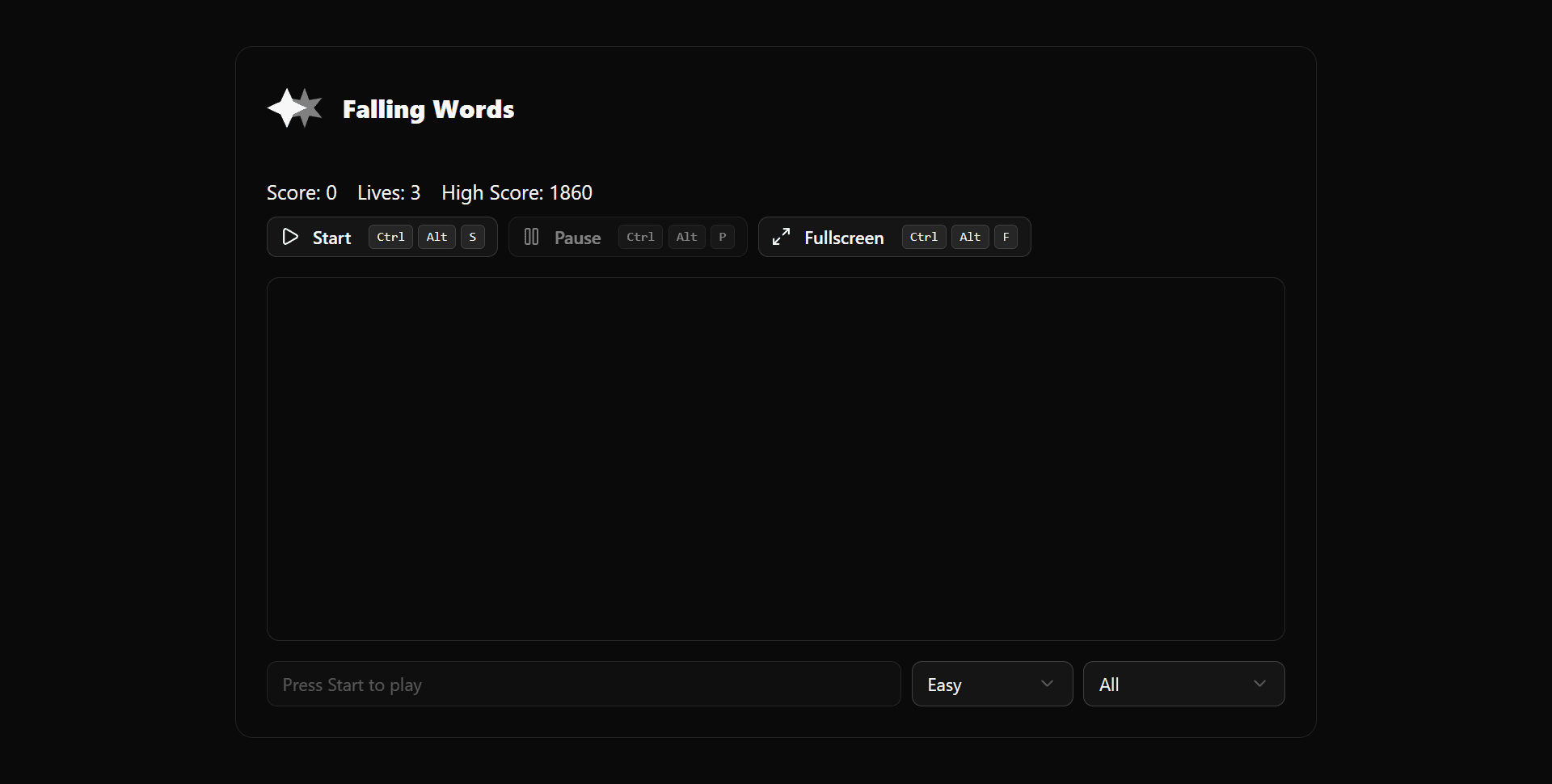Click the P keycap on the Pause button
This screenshot has height=784, width=1552.
(723, 237)
